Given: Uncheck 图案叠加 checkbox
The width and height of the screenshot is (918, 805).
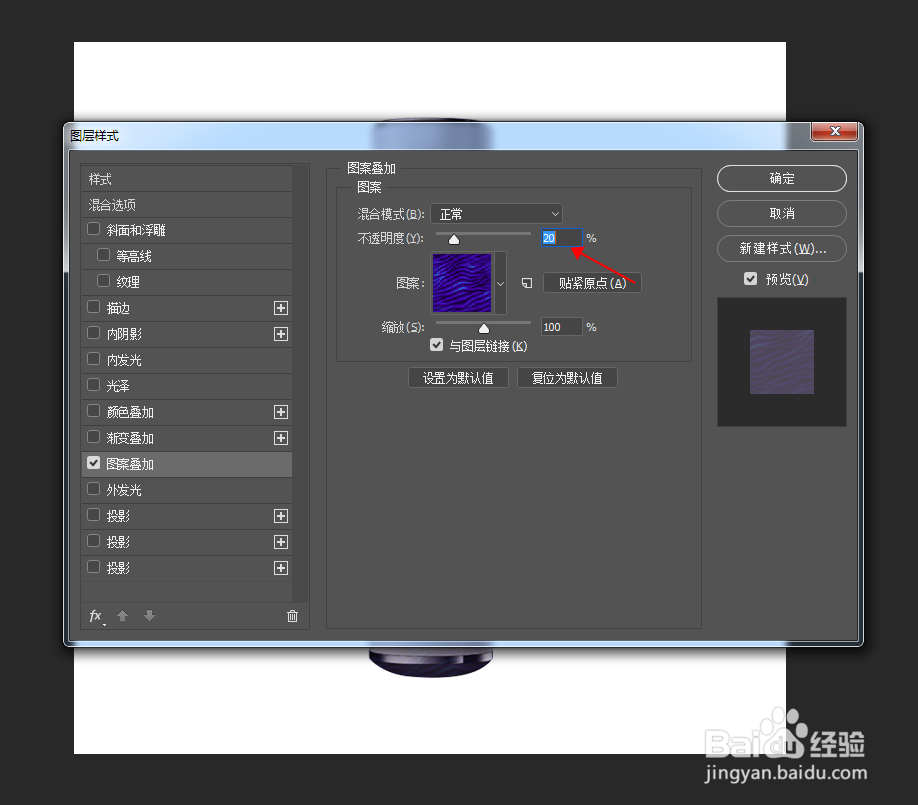Looking at the screenshot, I should [94, 463].
